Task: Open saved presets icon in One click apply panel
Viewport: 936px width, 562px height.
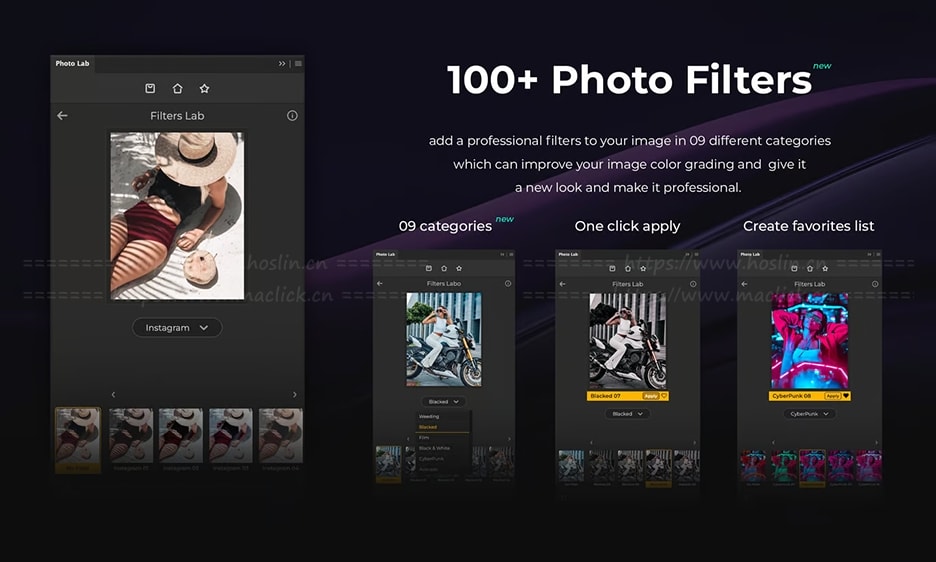Action: pos(612,268)
